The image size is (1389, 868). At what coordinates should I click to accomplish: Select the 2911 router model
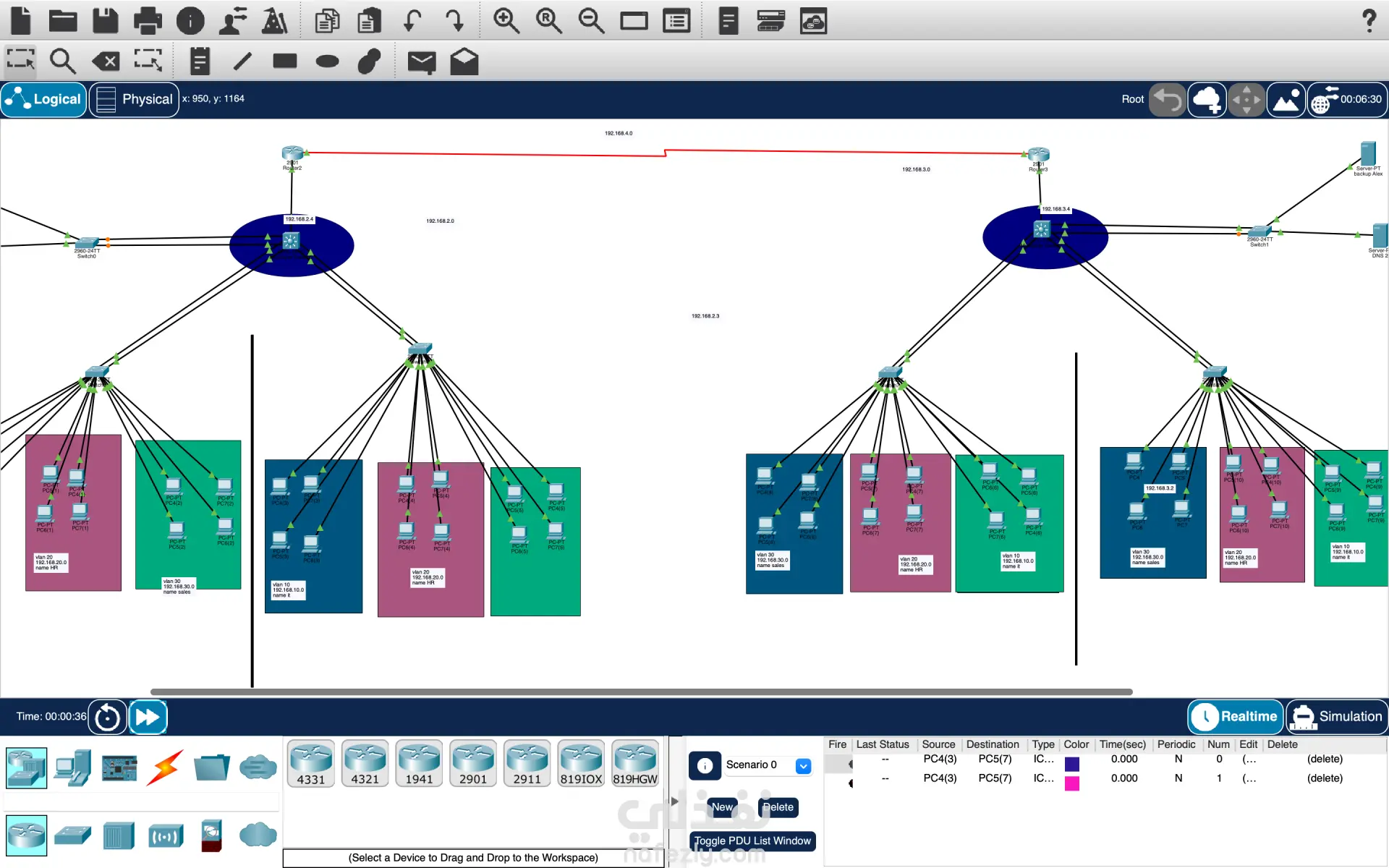click(x=527, y=764)
